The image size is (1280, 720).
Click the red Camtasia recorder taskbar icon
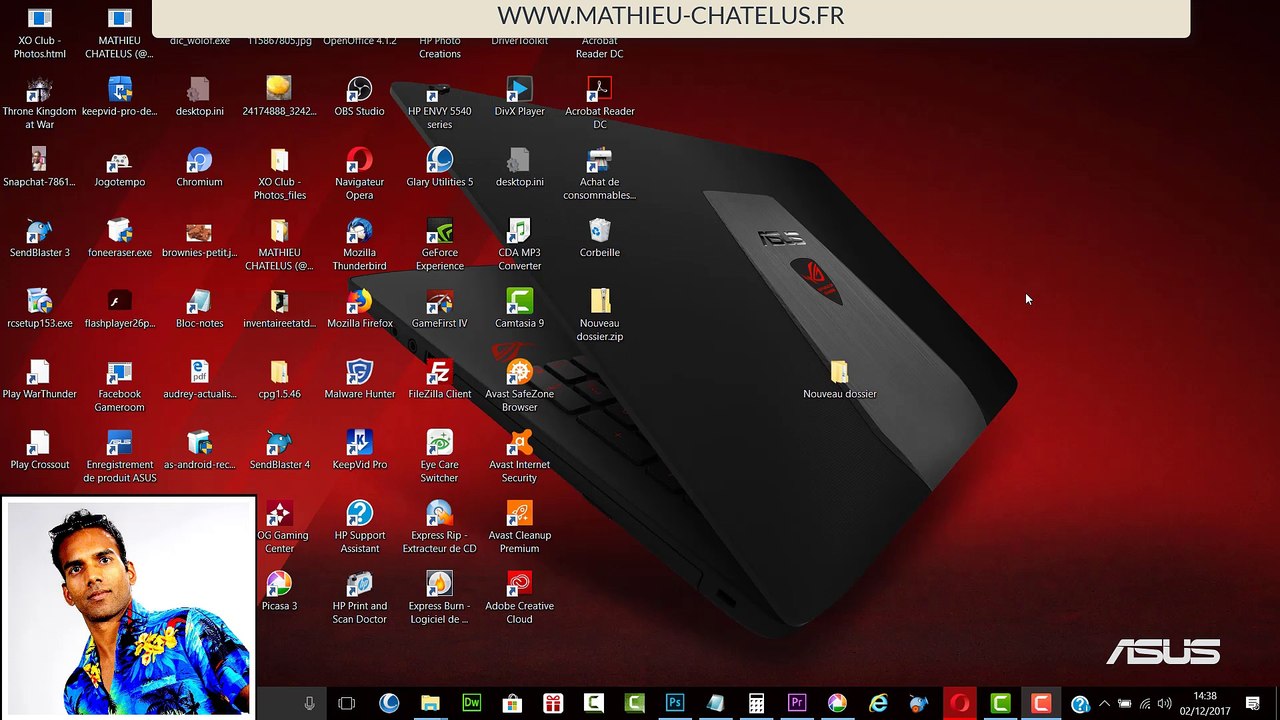coord(1041,704)
